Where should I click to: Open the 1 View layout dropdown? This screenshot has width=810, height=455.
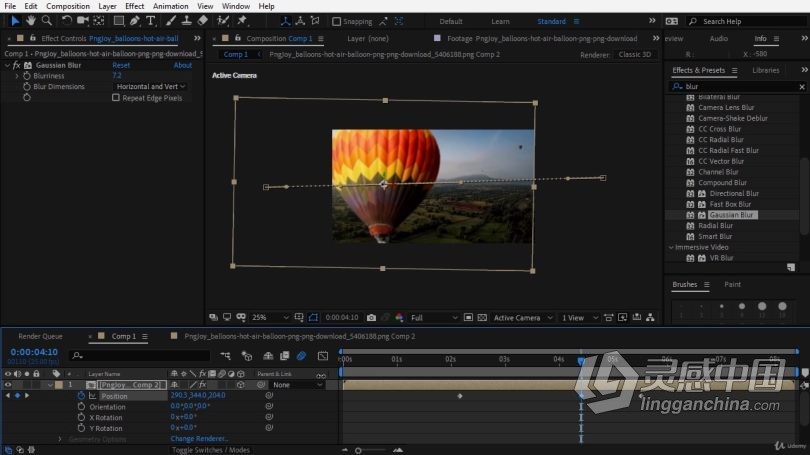pyautogui.click(x=580, y=318)
